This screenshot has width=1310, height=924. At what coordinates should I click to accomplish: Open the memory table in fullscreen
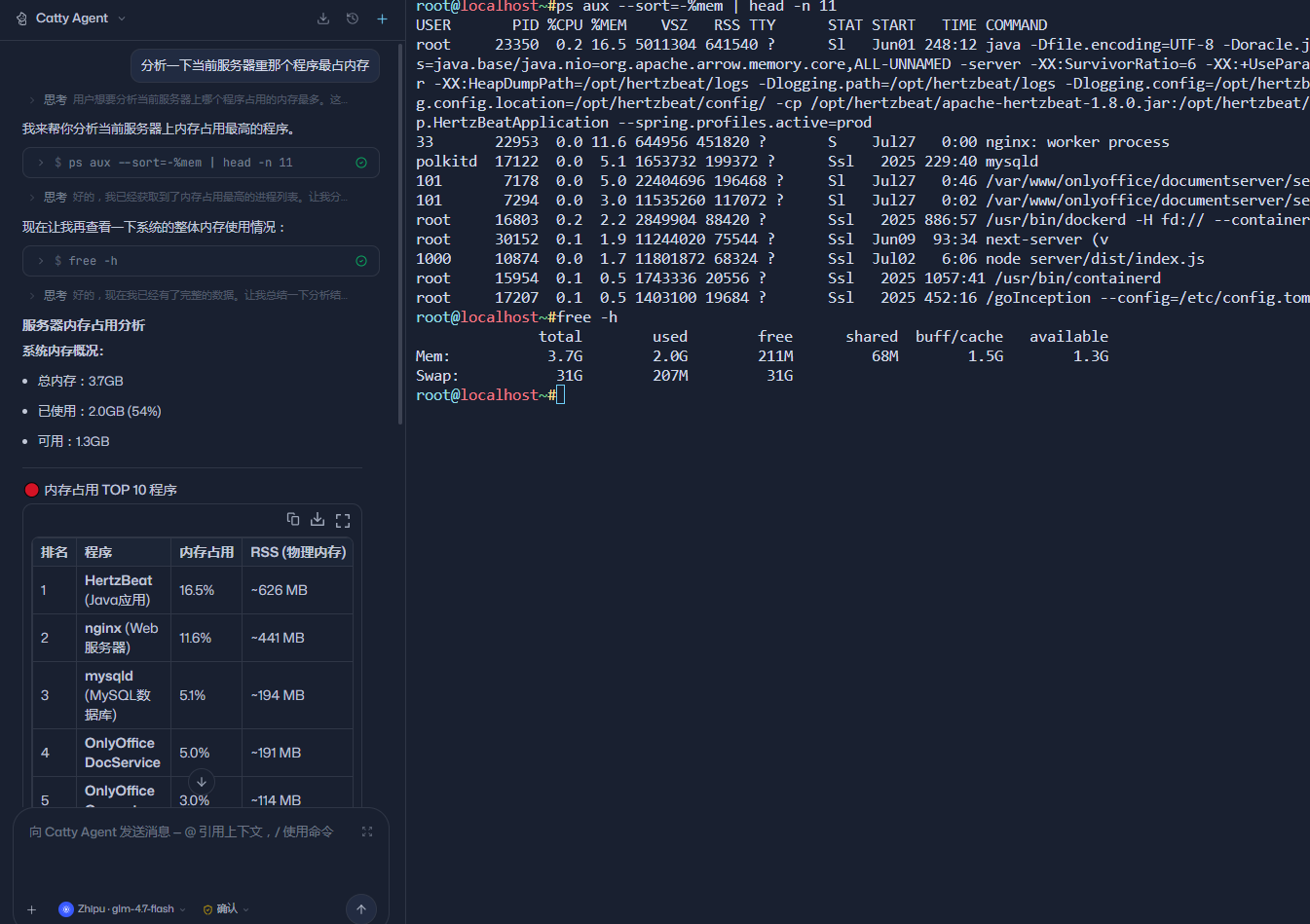[x=343, y=520]
